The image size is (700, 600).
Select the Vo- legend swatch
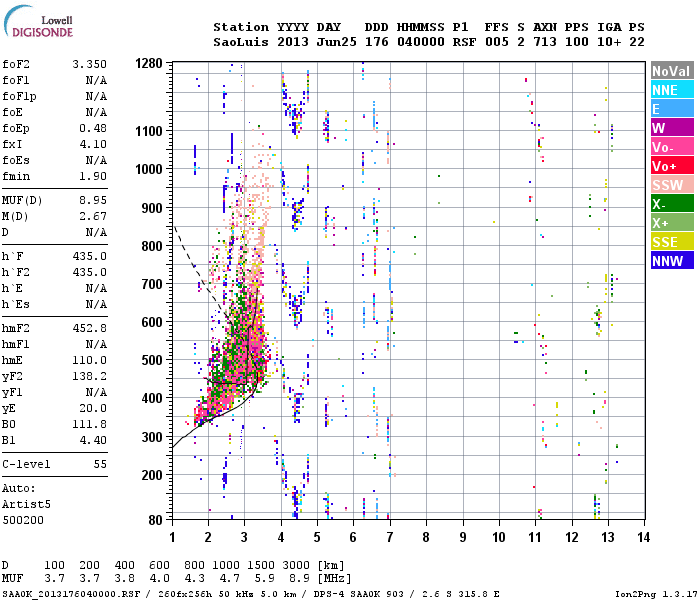point(672,147)
